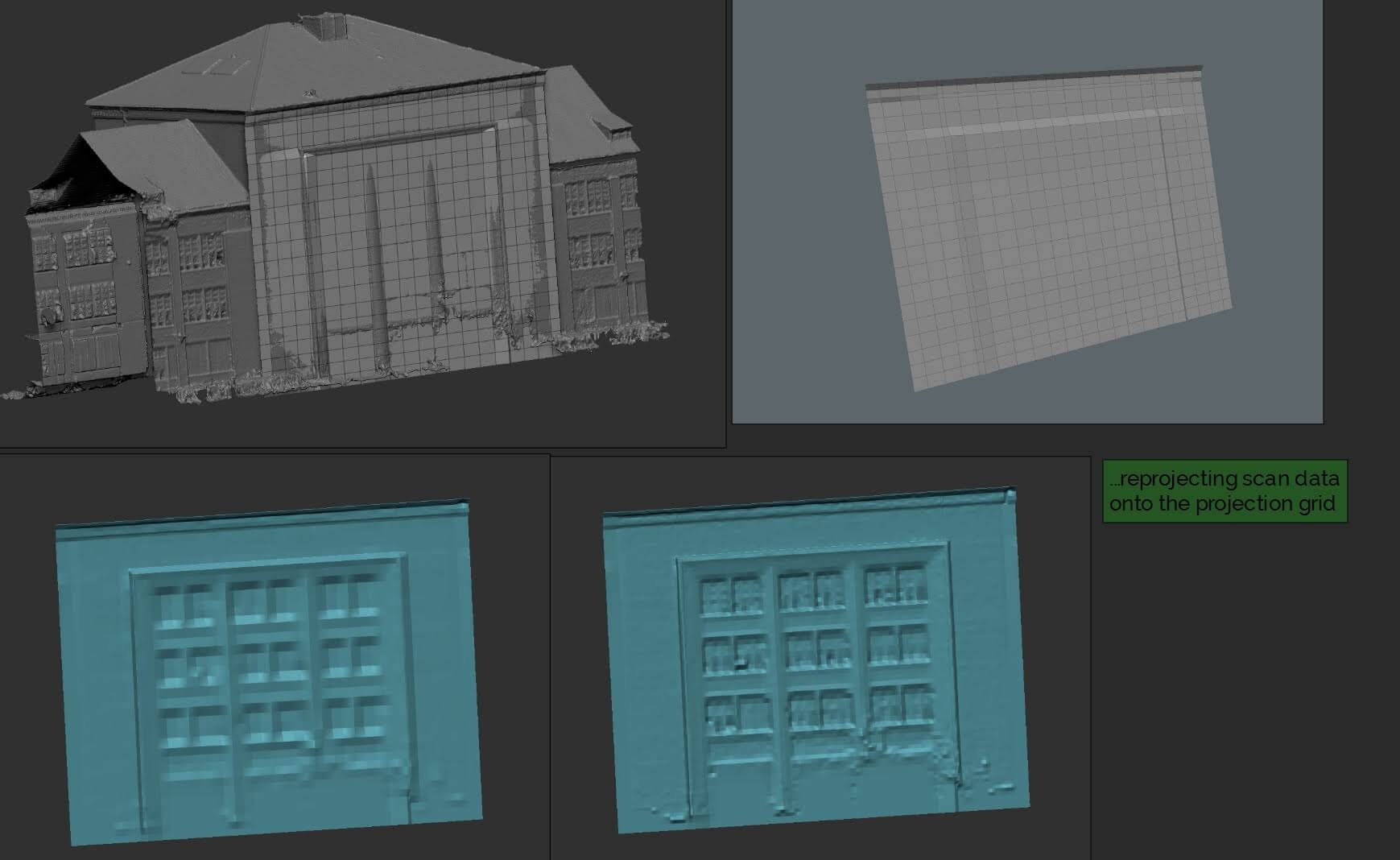Click the gridded central wall of scanned building
This screenshot has height=860, width=1400.
click(403, 242)
